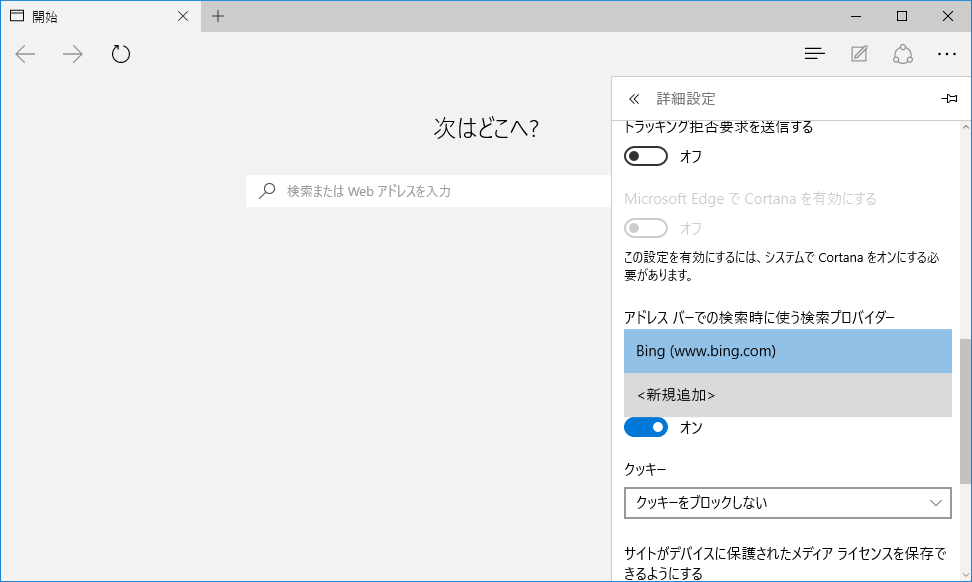
Task: Open the cookies dropdown クッキーをブロックしない
Action: tap(787, 503)
